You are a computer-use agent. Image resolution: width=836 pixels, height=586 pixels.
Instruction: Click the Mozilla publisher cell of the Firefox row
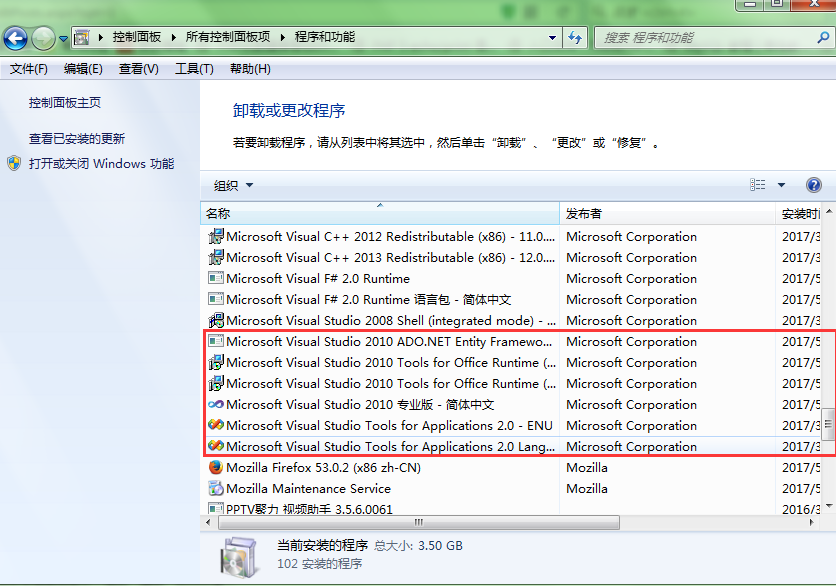tap(586, 468)
